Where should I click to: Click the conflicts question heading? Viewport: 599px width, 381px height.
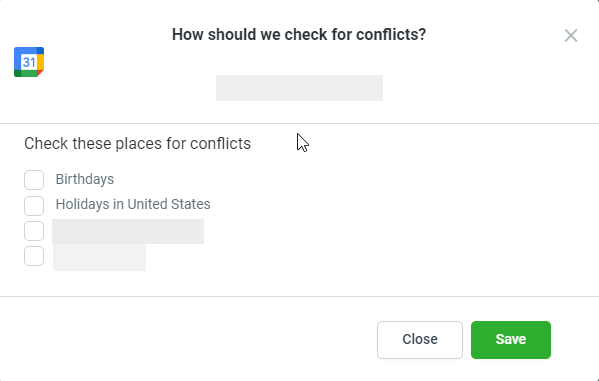coord(299,34)
